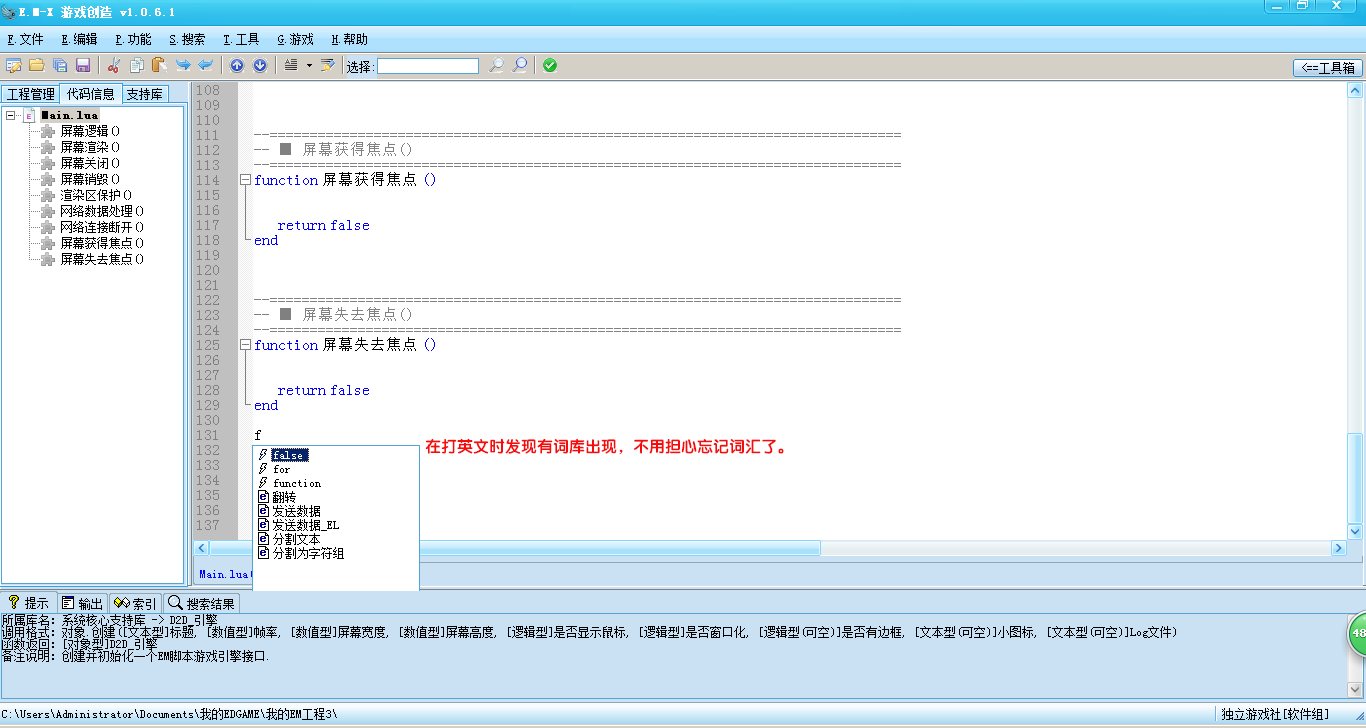
Task: Collapse the Main.lua tree node
Action: [11, 115]
